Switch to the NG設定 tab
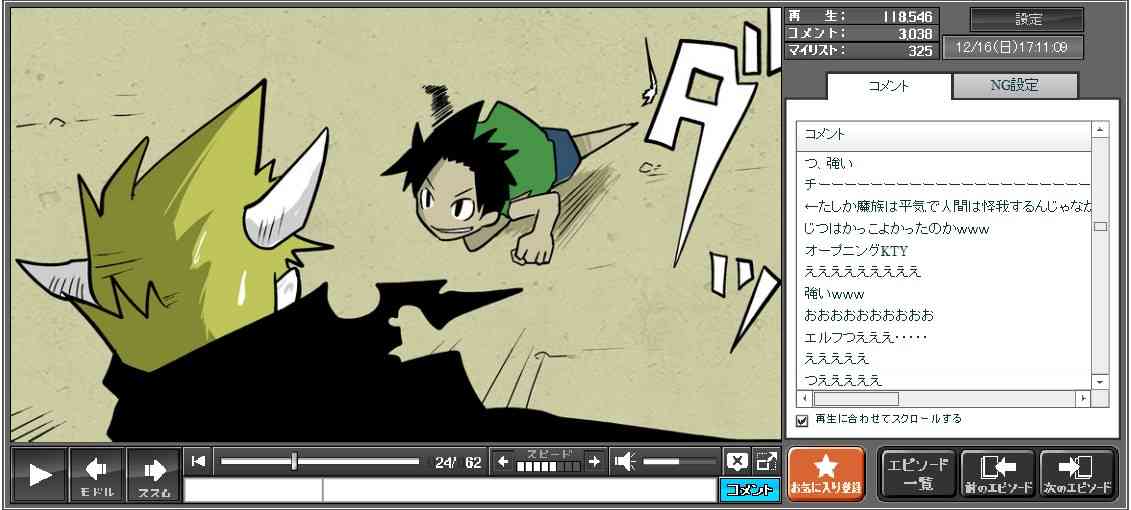Screen dimensions: 1131x510 coord(1014,86)
